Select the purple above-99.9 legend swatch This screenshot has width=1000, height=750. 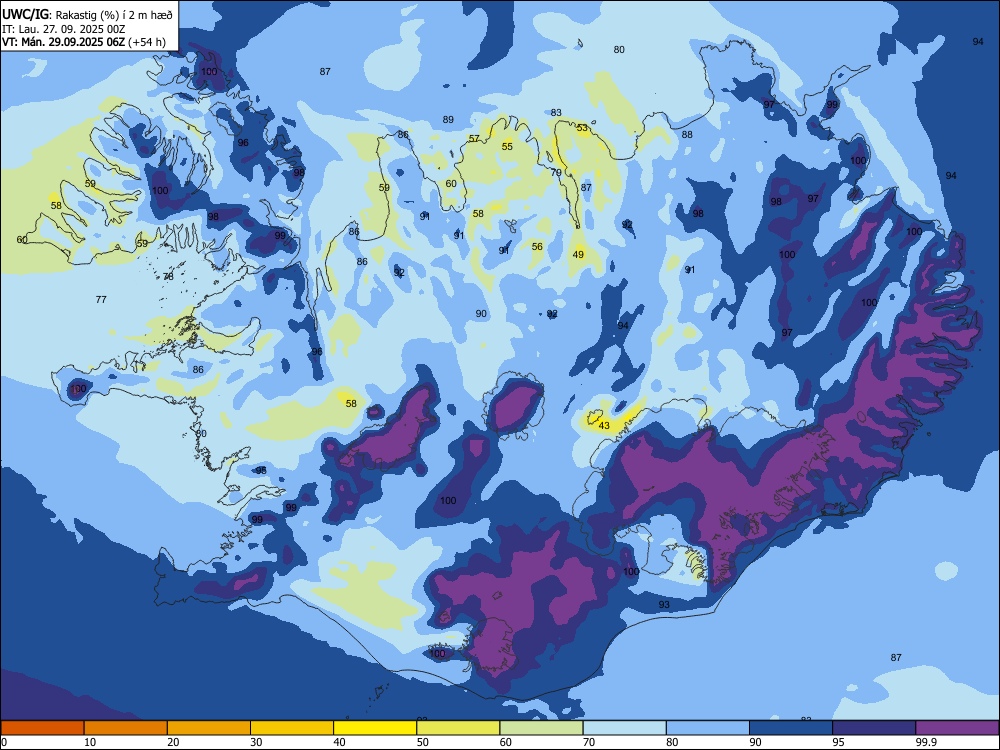coord(957,728)
